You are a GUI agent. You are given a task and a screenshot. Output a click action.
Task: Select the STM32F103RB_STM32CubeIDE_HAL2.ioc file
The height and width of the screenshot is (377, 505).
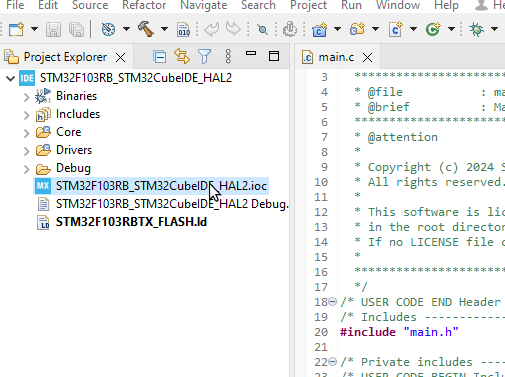coord(161,186)
